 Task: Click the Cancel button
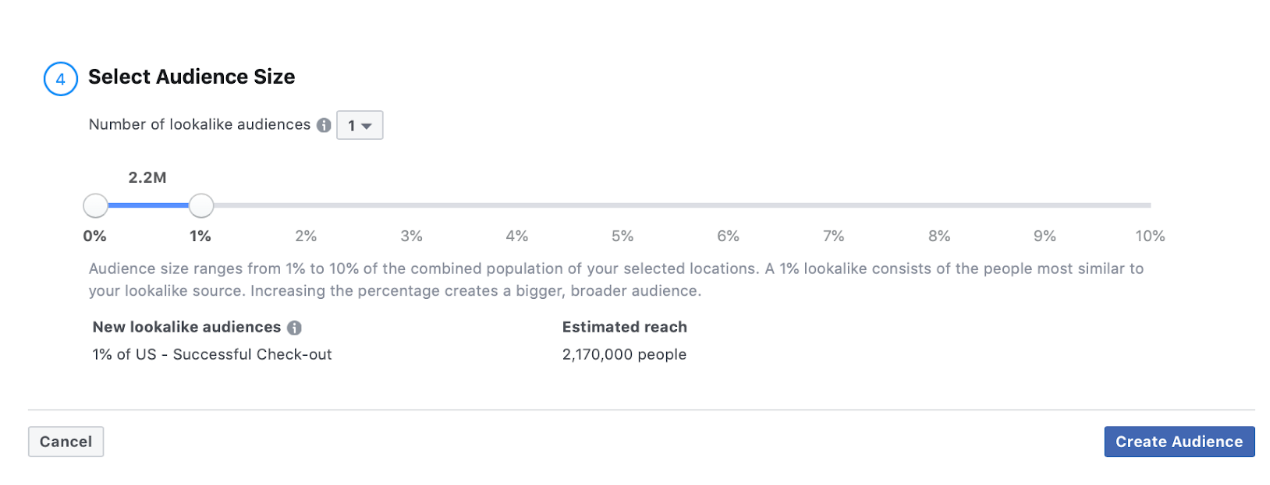click(x=66, y=442)
